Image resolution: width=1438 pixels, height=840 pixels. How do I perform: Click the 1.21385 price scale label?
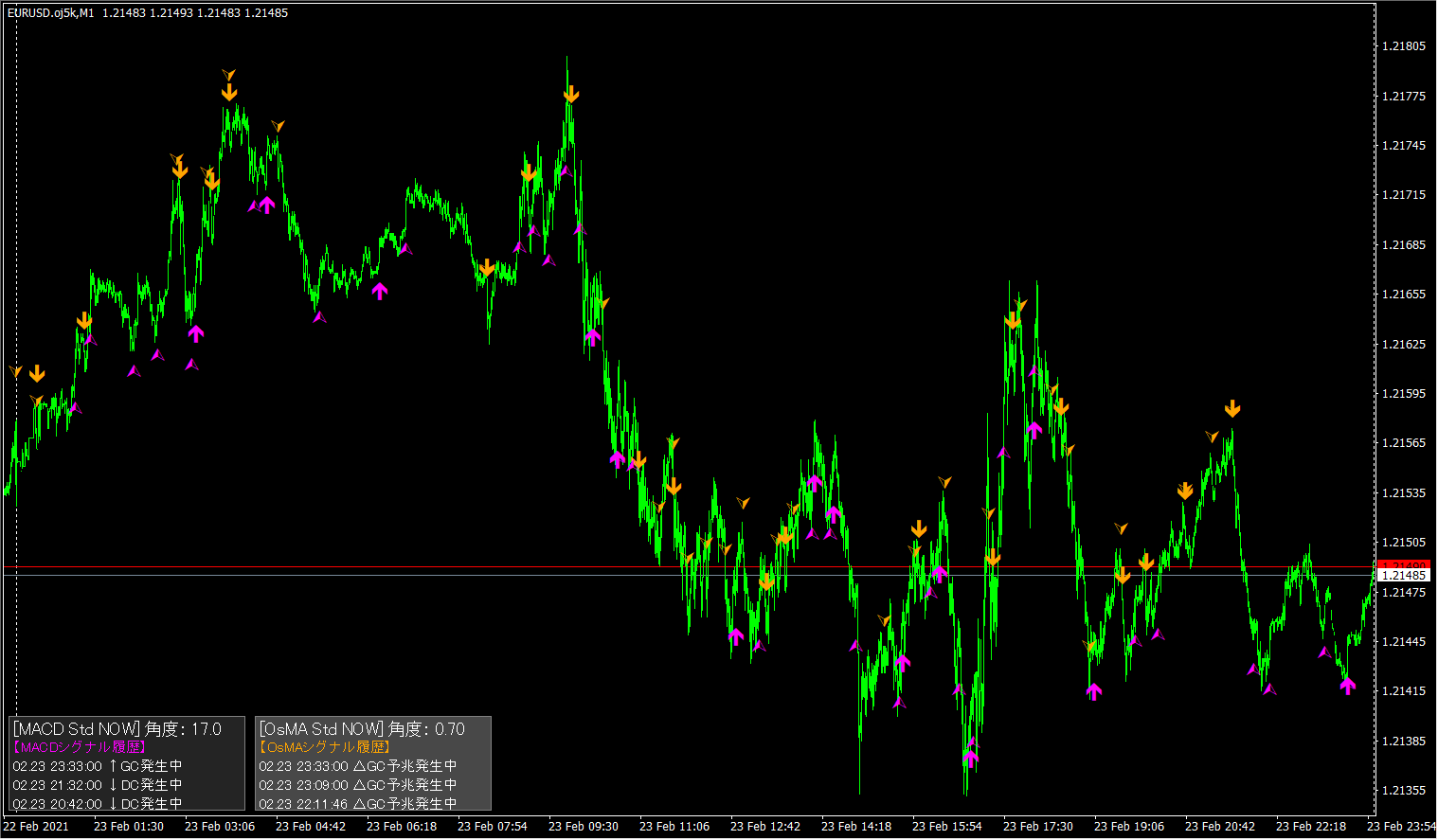click(x=1404, y=742)
